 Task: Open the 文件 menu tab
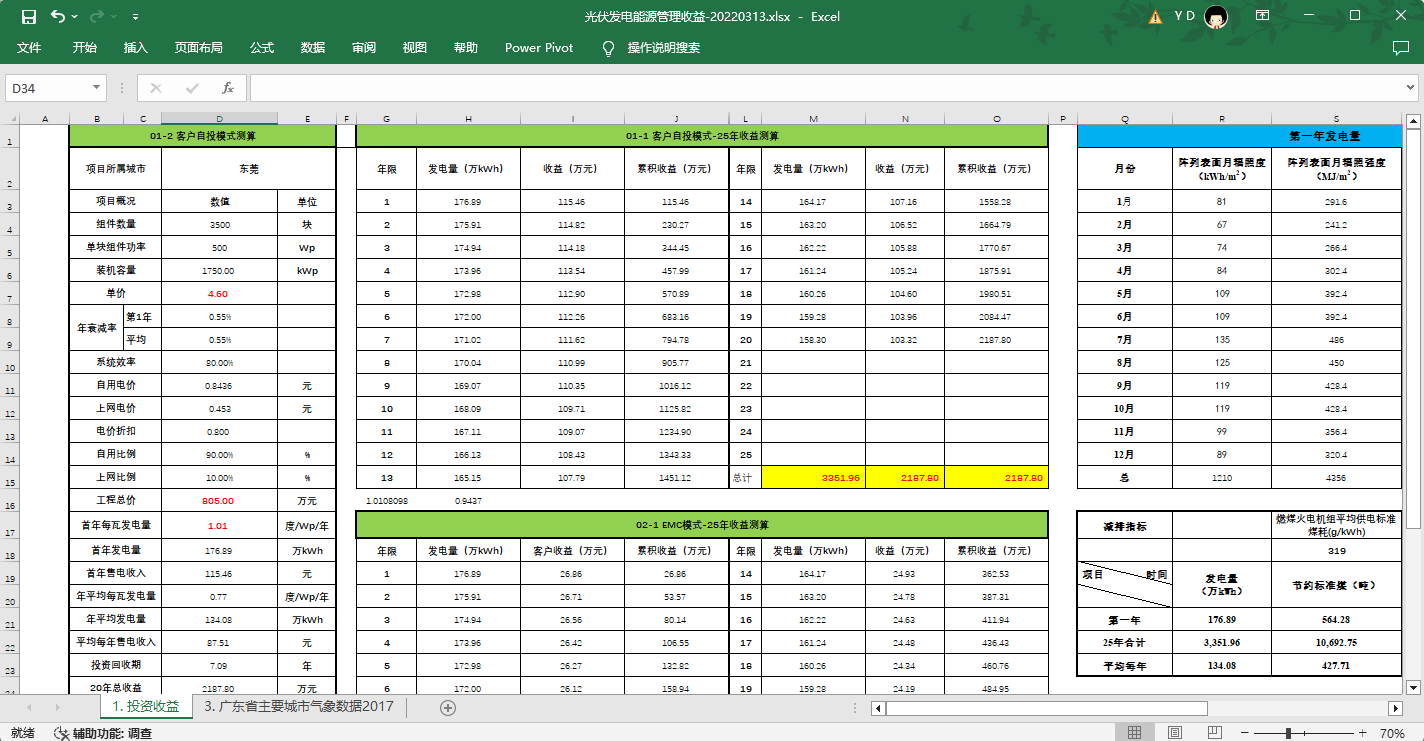(29, 48)
